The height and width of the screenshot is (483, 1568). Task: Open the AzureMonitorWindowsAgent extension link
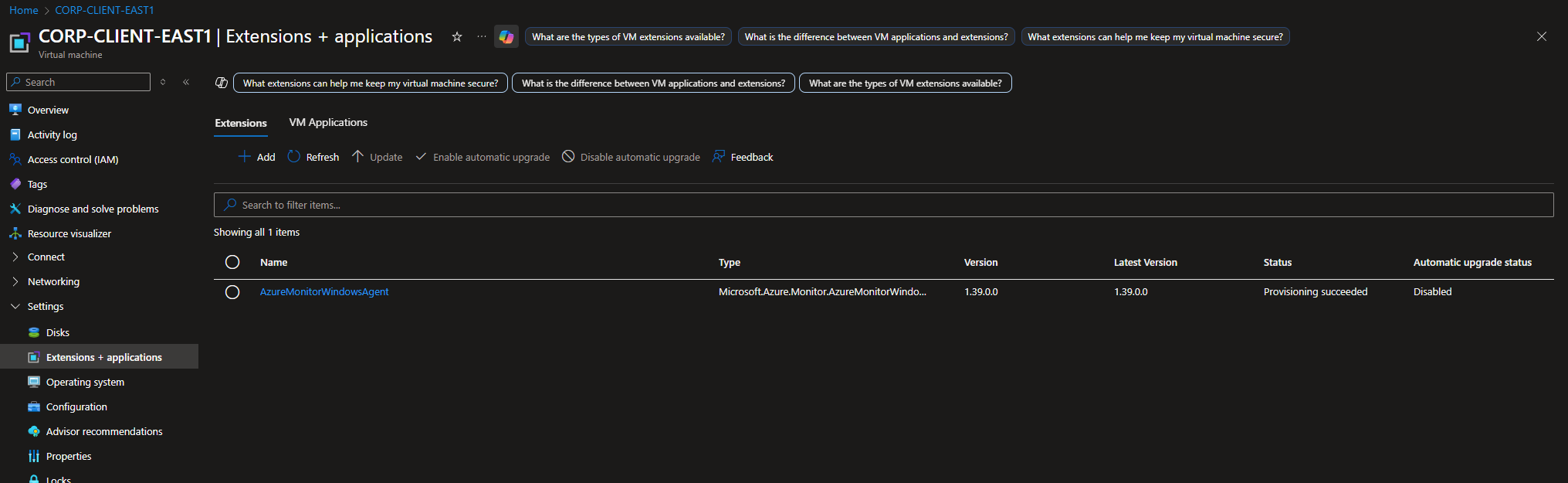coord(324,291)
